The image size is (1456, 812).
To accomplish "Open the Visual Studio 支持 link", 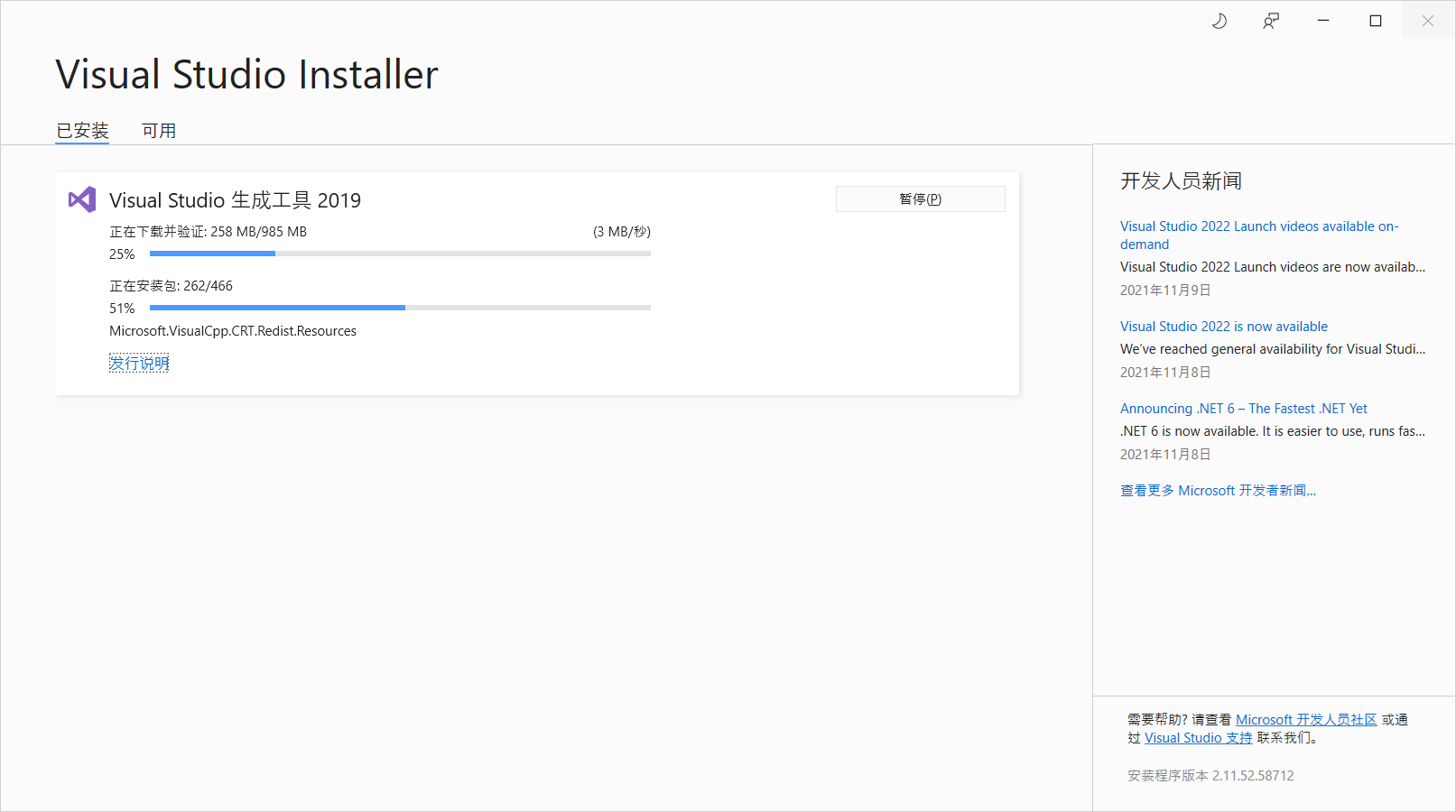I will 1197,737.
